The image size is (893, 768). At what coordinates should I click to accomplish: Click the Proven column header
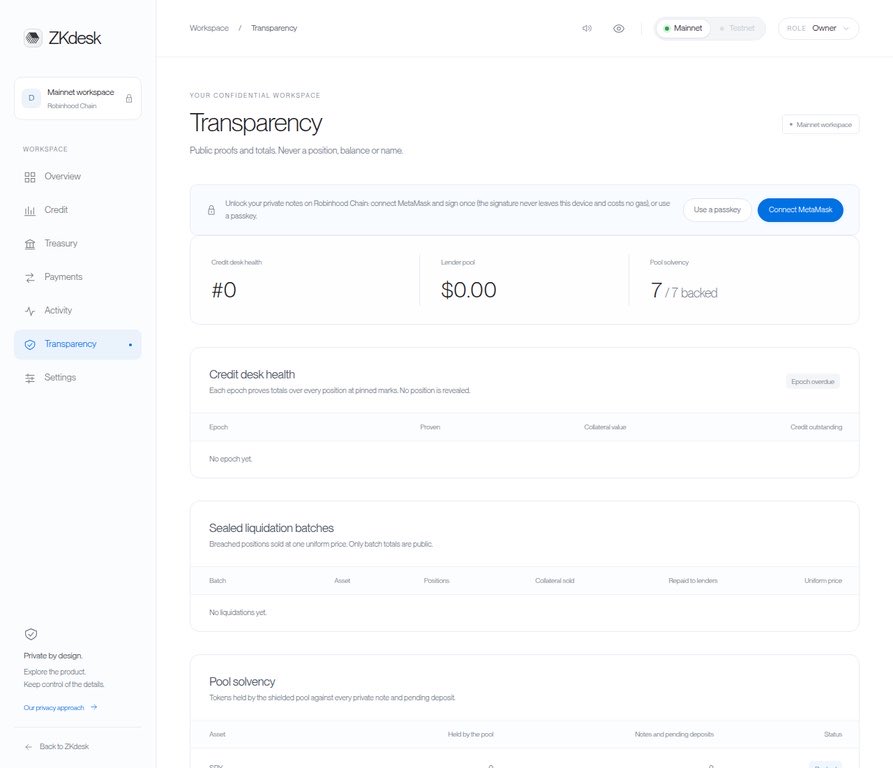pos(430,427)
